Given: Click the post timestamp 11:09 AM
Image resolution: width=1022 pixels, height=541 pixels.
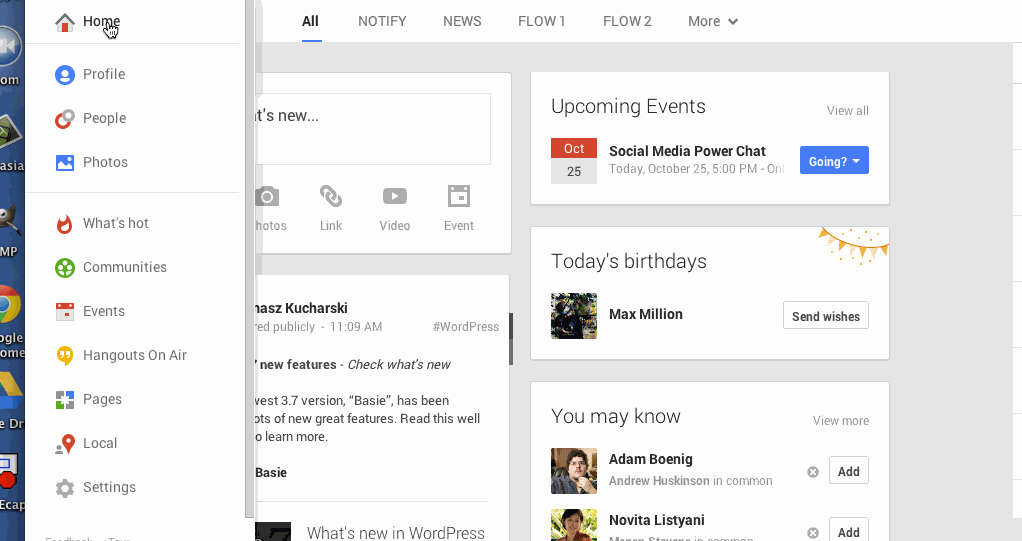Looking at the screenshot, I should point(356,327).
